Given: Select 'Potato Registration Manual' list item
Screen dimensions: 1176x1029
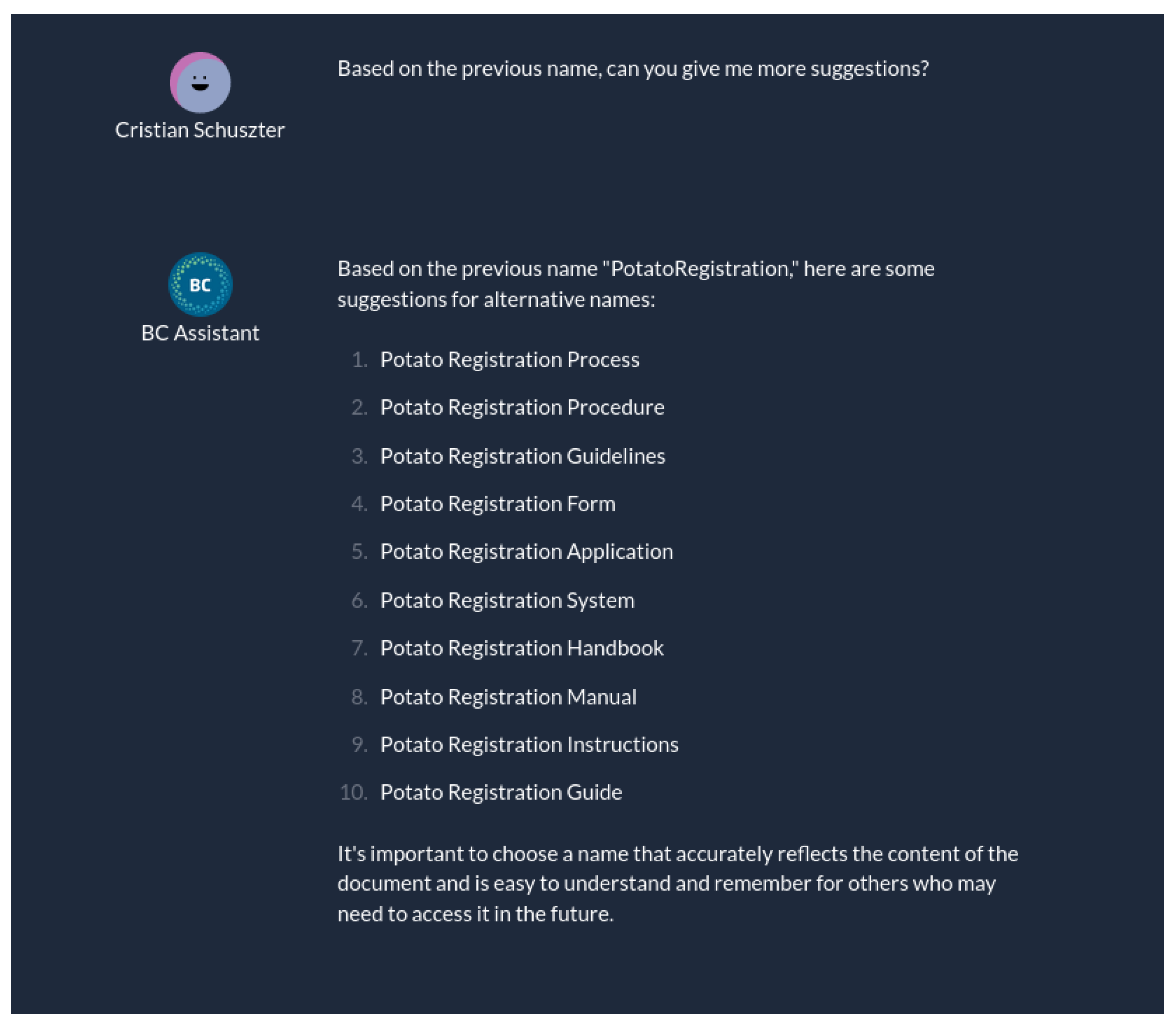Looking at the screenshot, I should (508, 697).
